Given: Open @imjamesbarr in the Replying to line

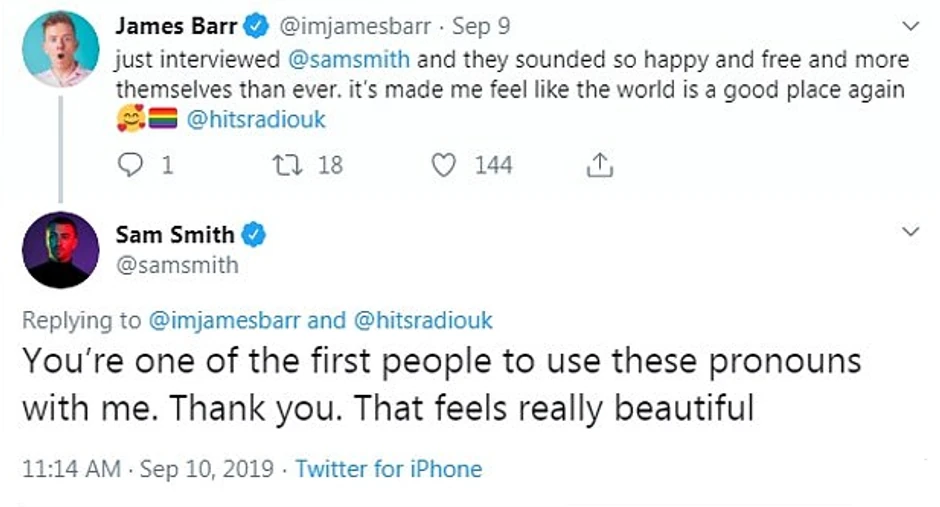Looking at the screenshot, I should (x=225, y=321).
